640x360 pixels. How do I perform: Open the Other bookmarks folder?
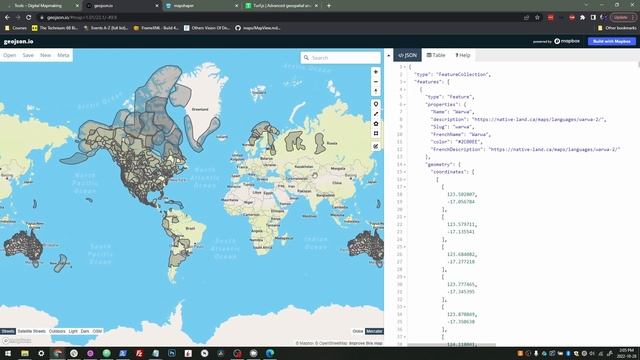pos(617,28)
